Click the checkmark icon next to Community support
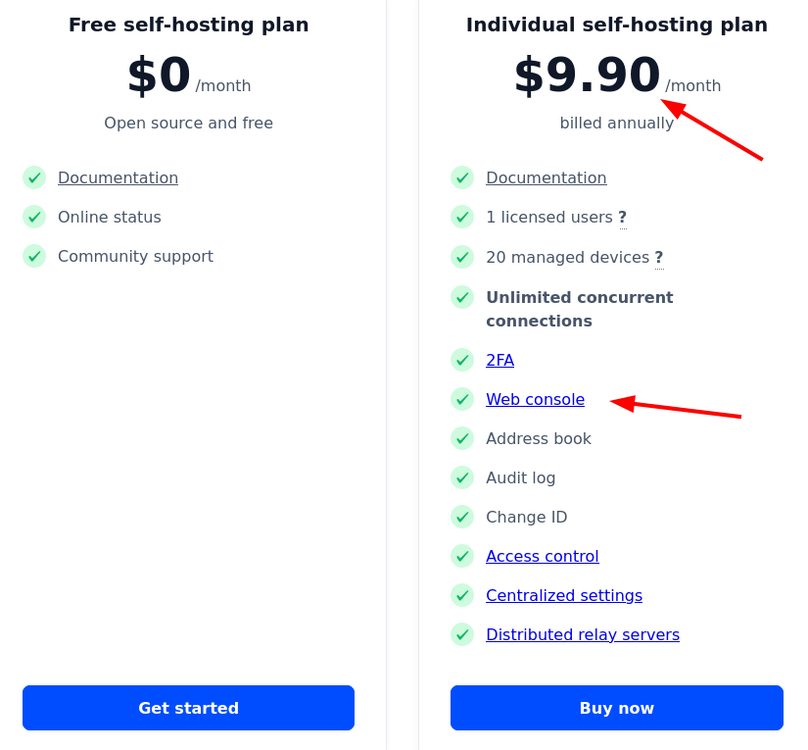808x750 pixels. point(35,256)
